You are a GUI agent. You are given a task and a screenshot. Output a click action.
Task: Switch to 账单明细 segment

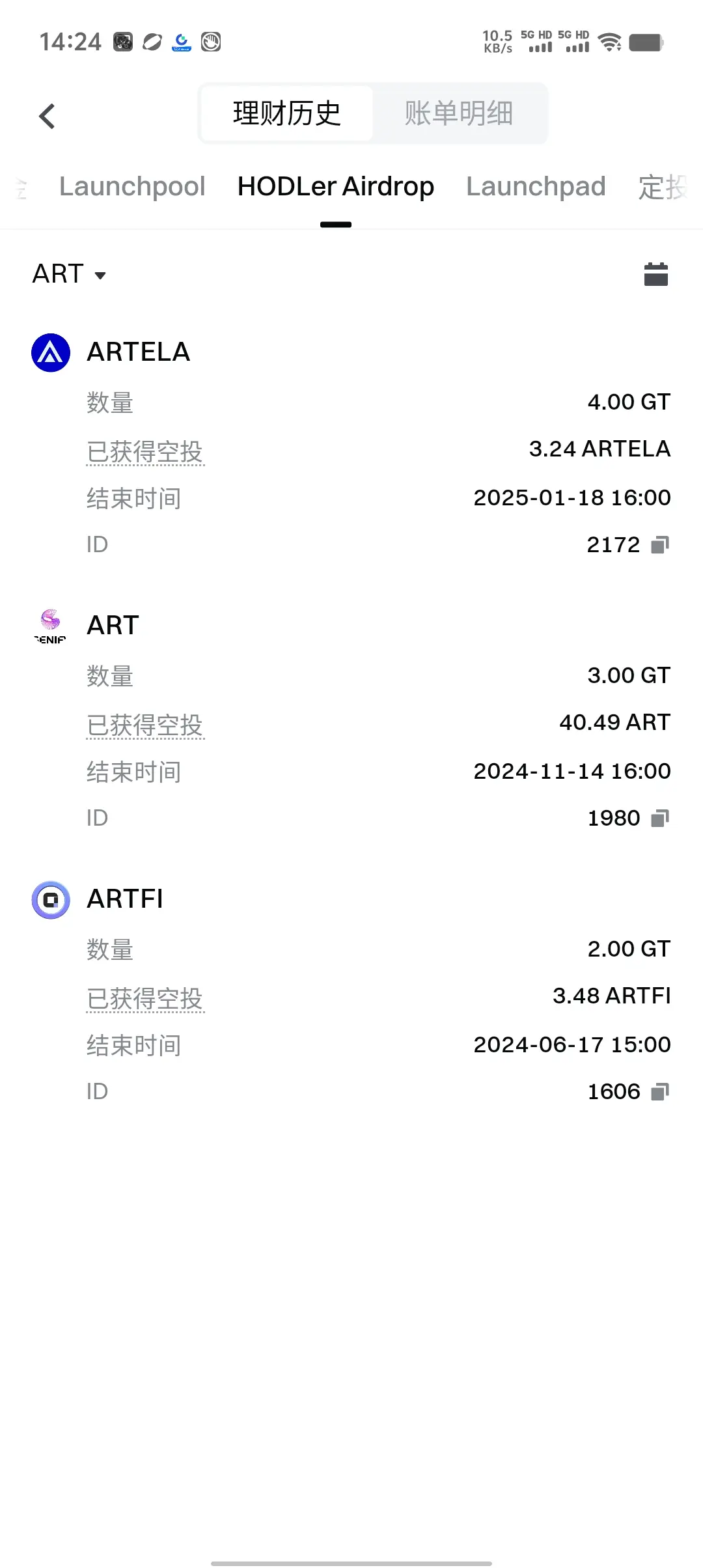459,113
